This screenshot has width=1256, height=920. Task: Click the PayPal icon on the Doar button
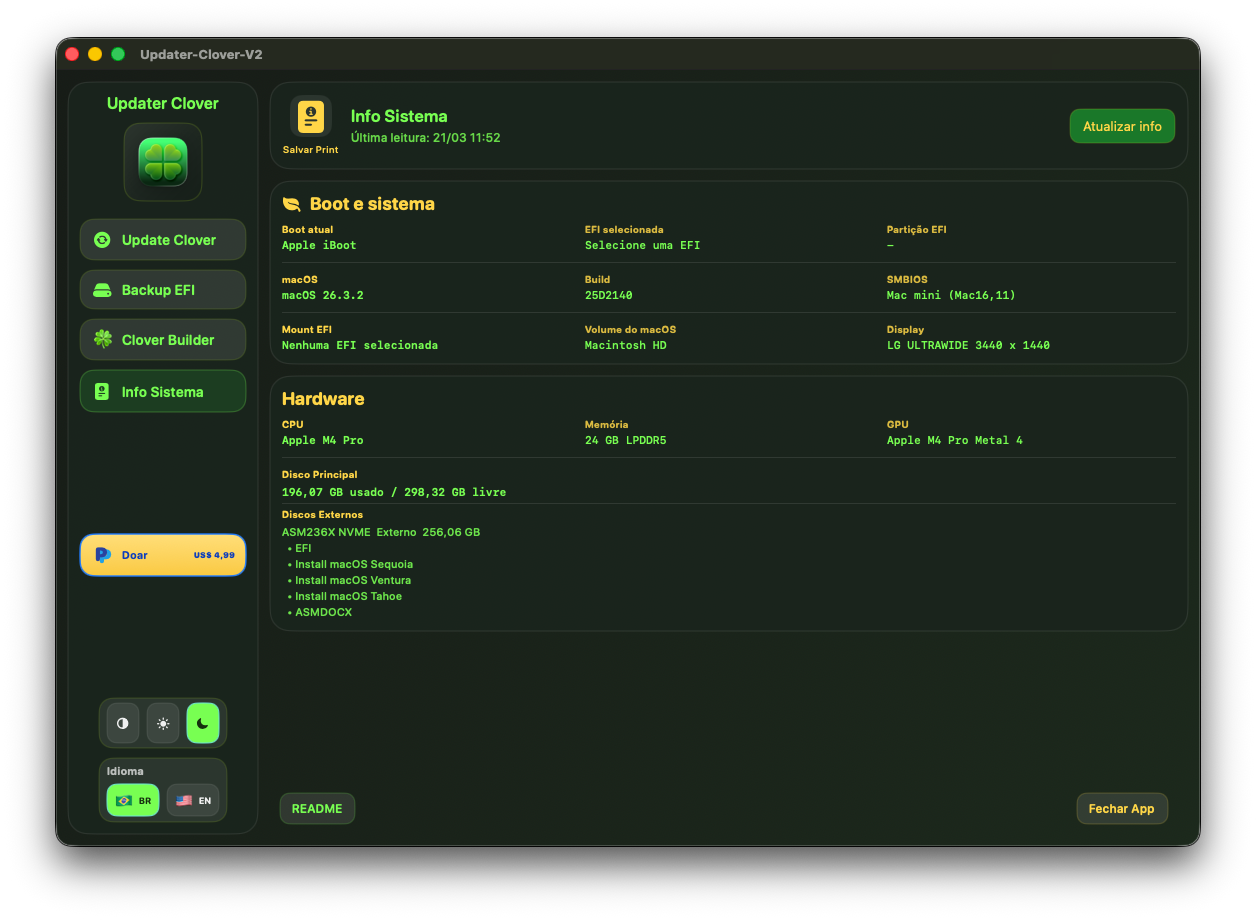point(102,555)
